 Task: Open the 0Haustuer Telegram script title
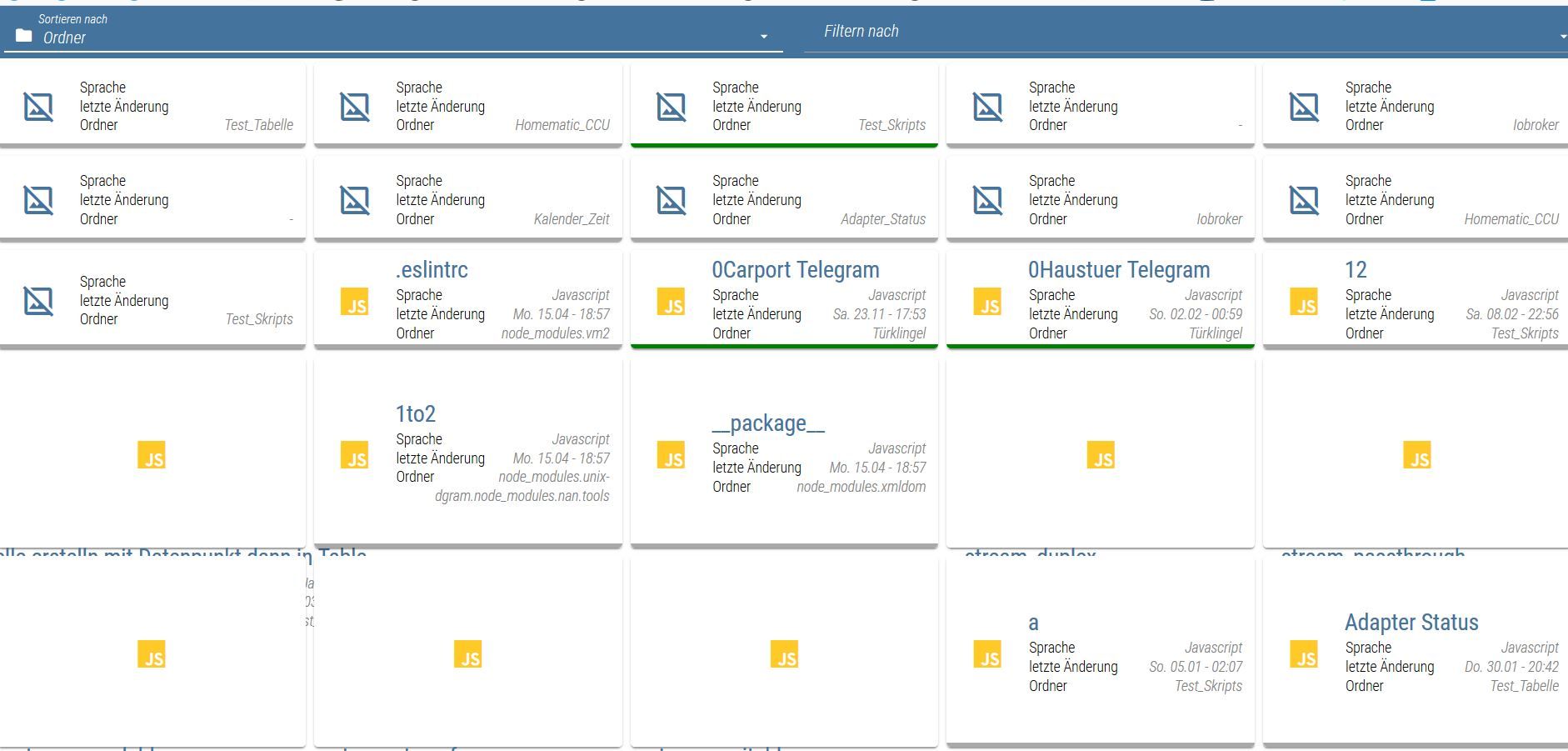[1118, 270]
